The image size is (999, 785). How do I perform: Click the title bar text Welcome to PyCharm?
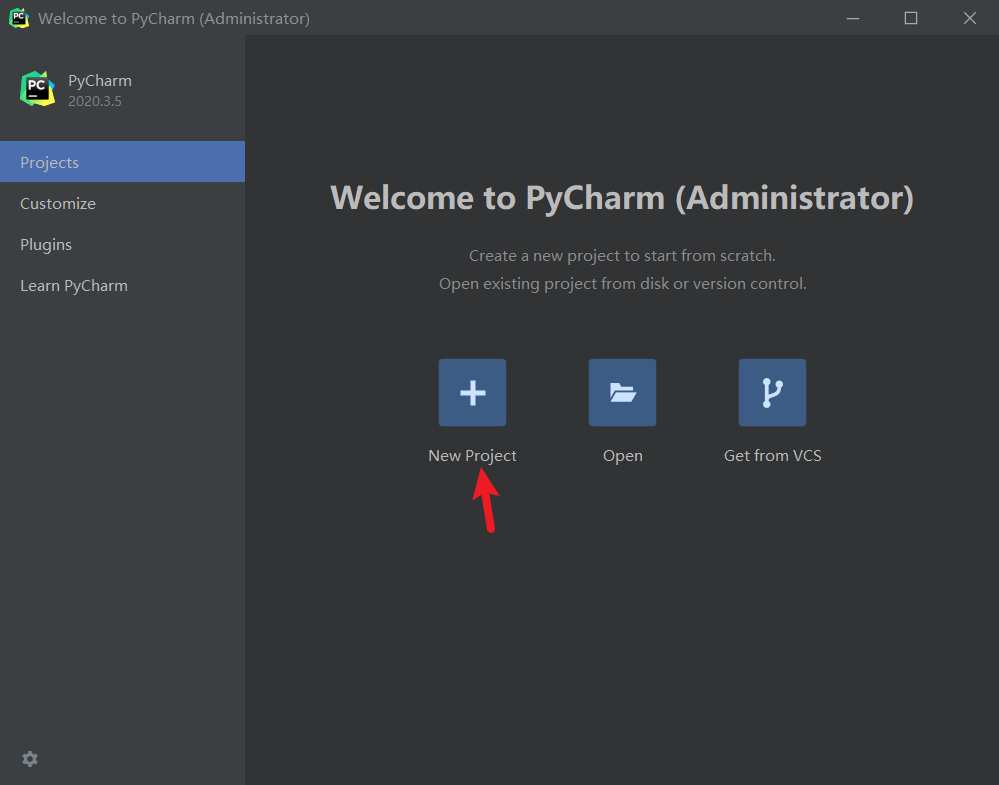coord(174,18)
